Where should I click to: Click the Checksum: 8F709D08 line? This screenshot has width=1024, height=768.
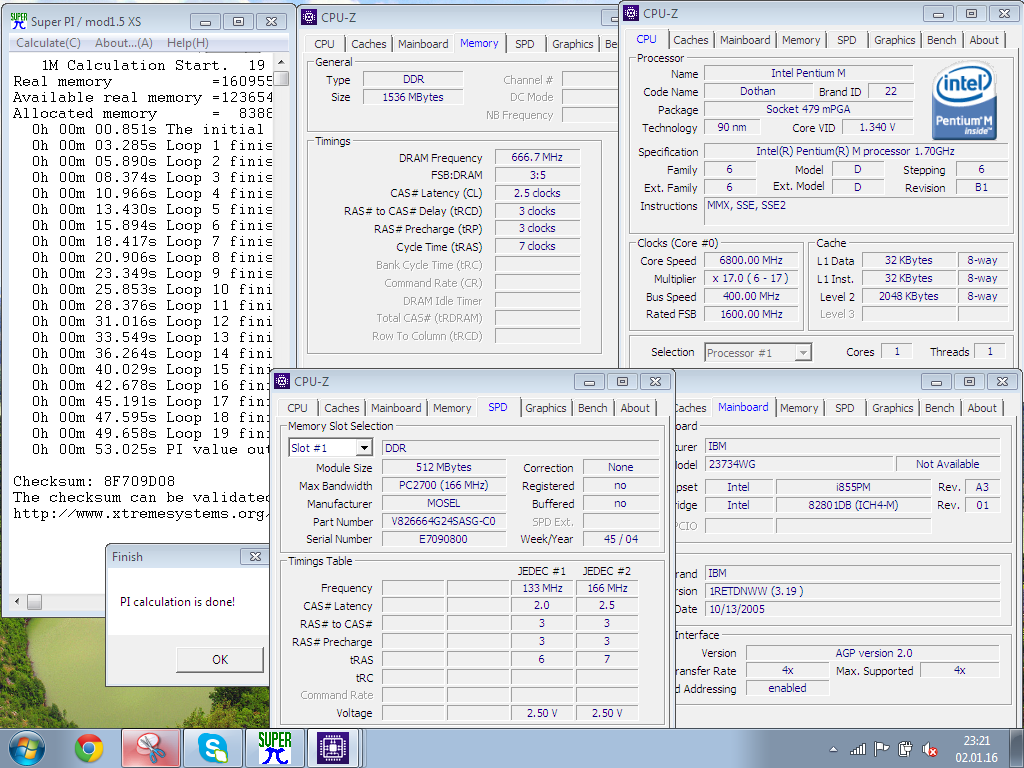(94, 481)
